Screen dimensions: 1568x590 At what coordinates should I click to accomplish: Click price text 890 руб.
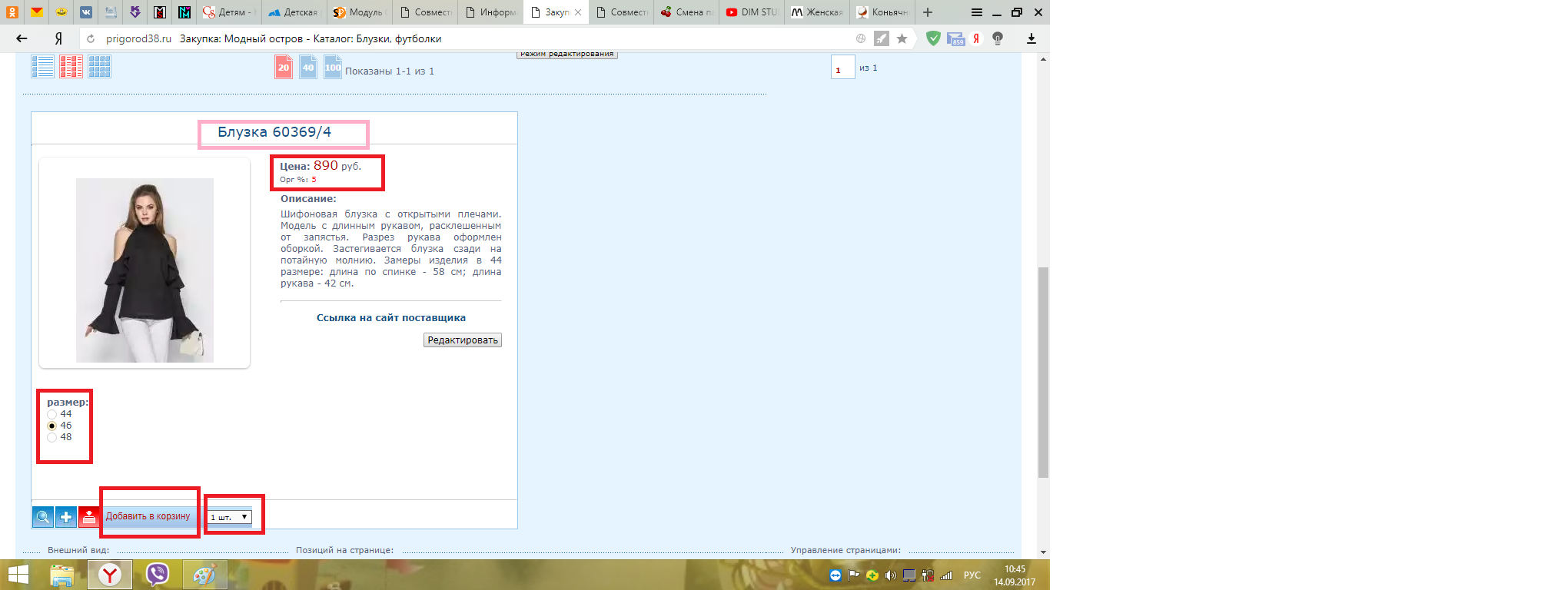point(337,165)
